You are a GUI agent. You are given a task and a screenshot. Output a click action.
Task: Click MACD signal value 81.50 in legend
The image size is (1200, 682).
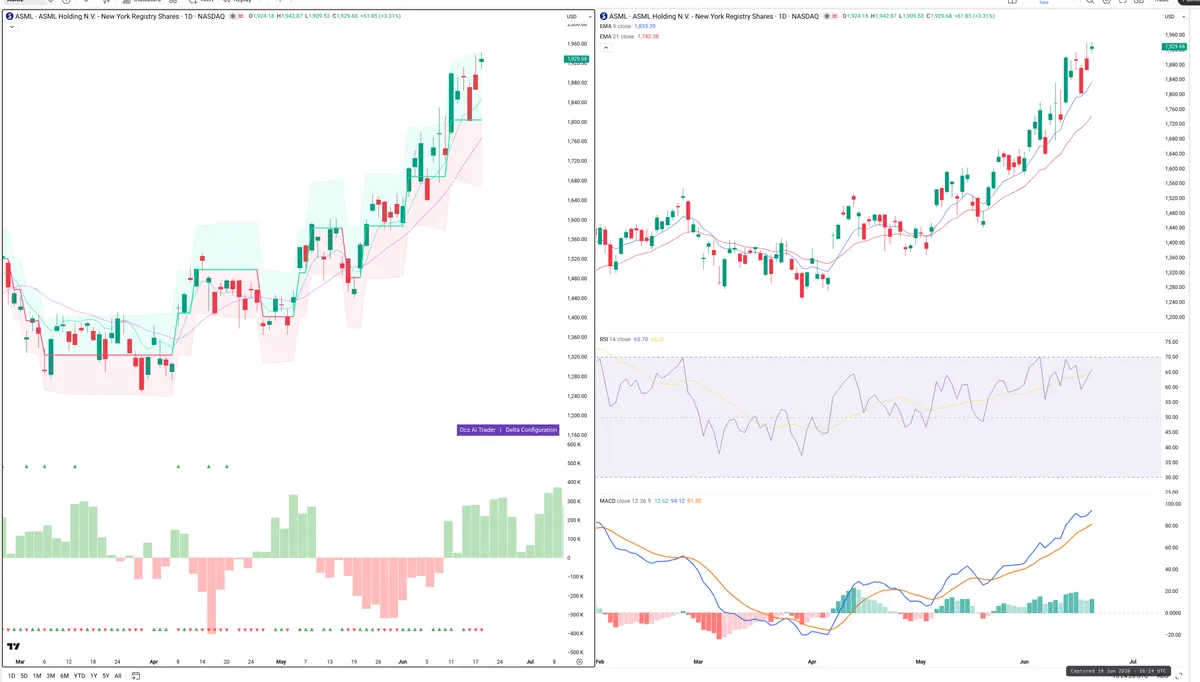(x=696, y=500)
